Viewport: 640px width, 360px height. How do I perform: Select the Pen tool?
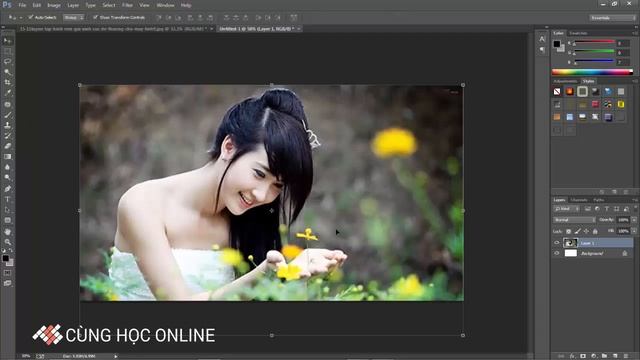(x=7, y=189)
